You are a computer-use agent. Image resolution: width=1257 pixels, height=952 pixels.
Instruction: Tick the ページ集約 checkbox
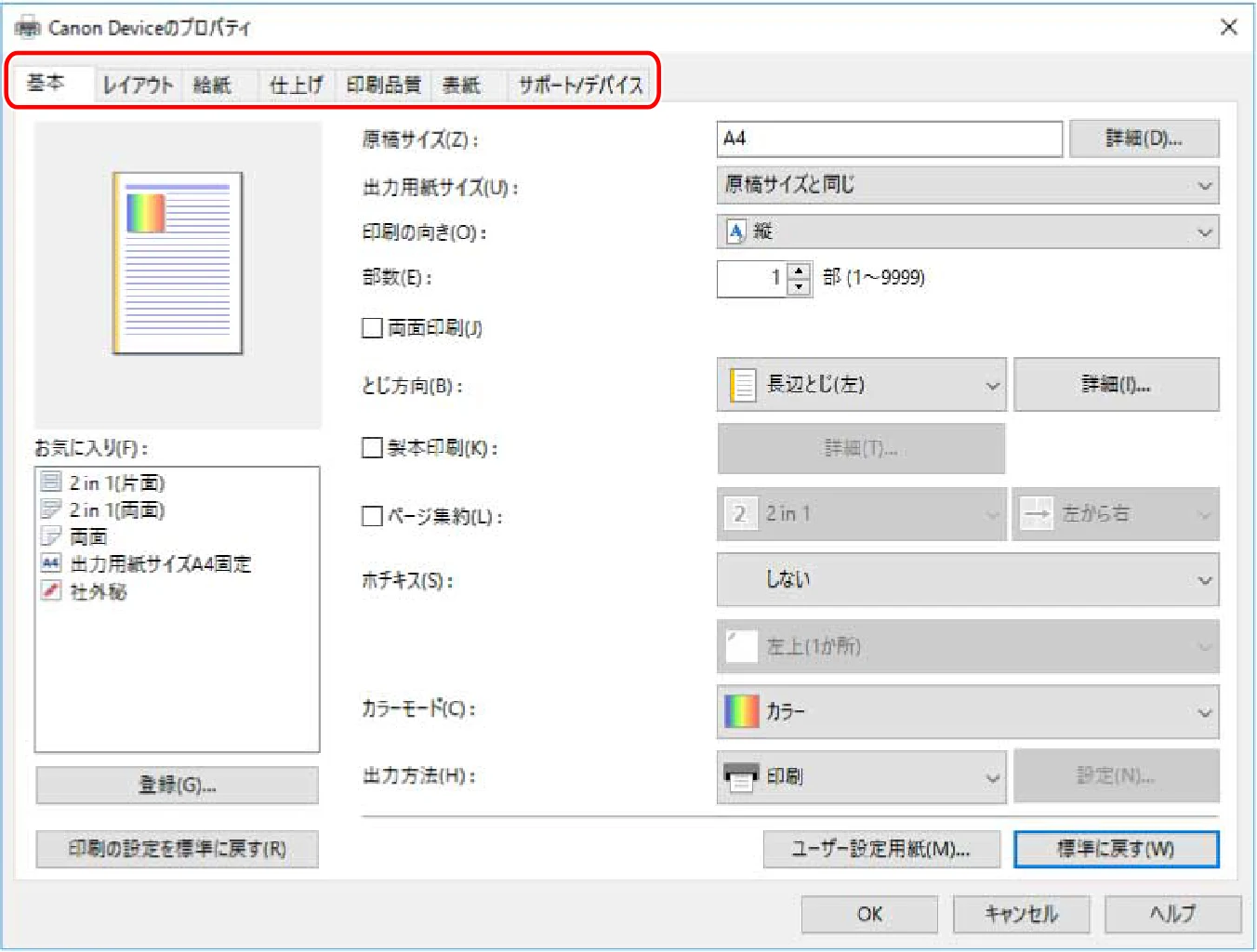pos(372,516)
